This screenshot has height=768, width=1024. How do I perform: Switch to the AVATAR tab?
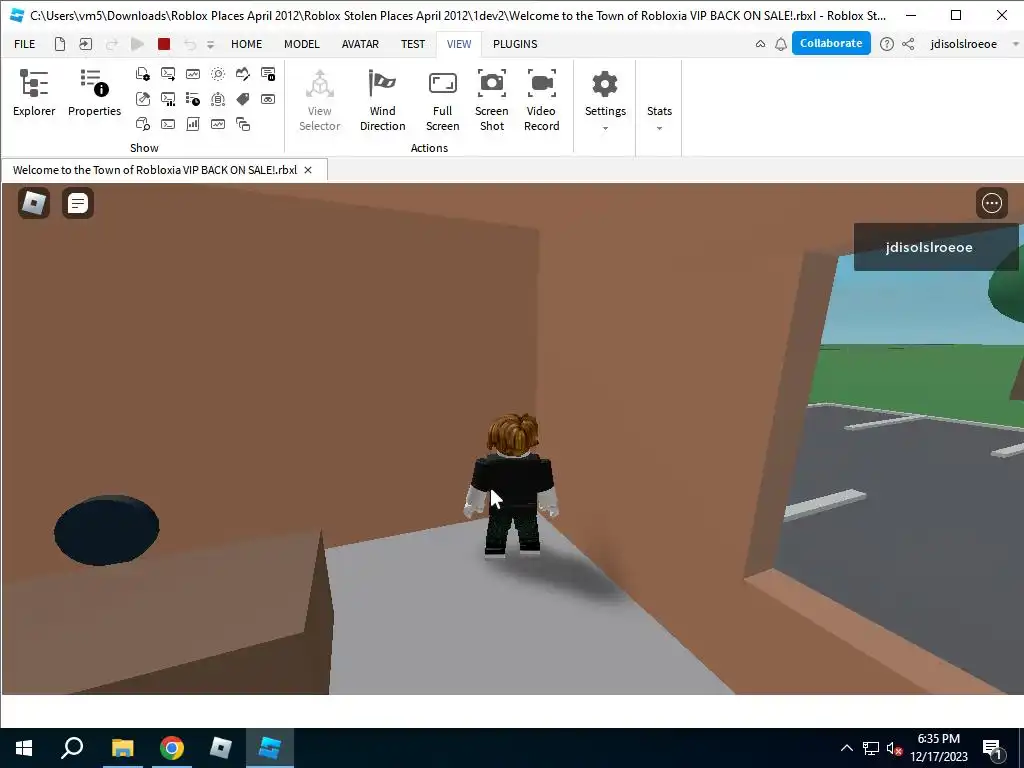(x=360, y=44)
